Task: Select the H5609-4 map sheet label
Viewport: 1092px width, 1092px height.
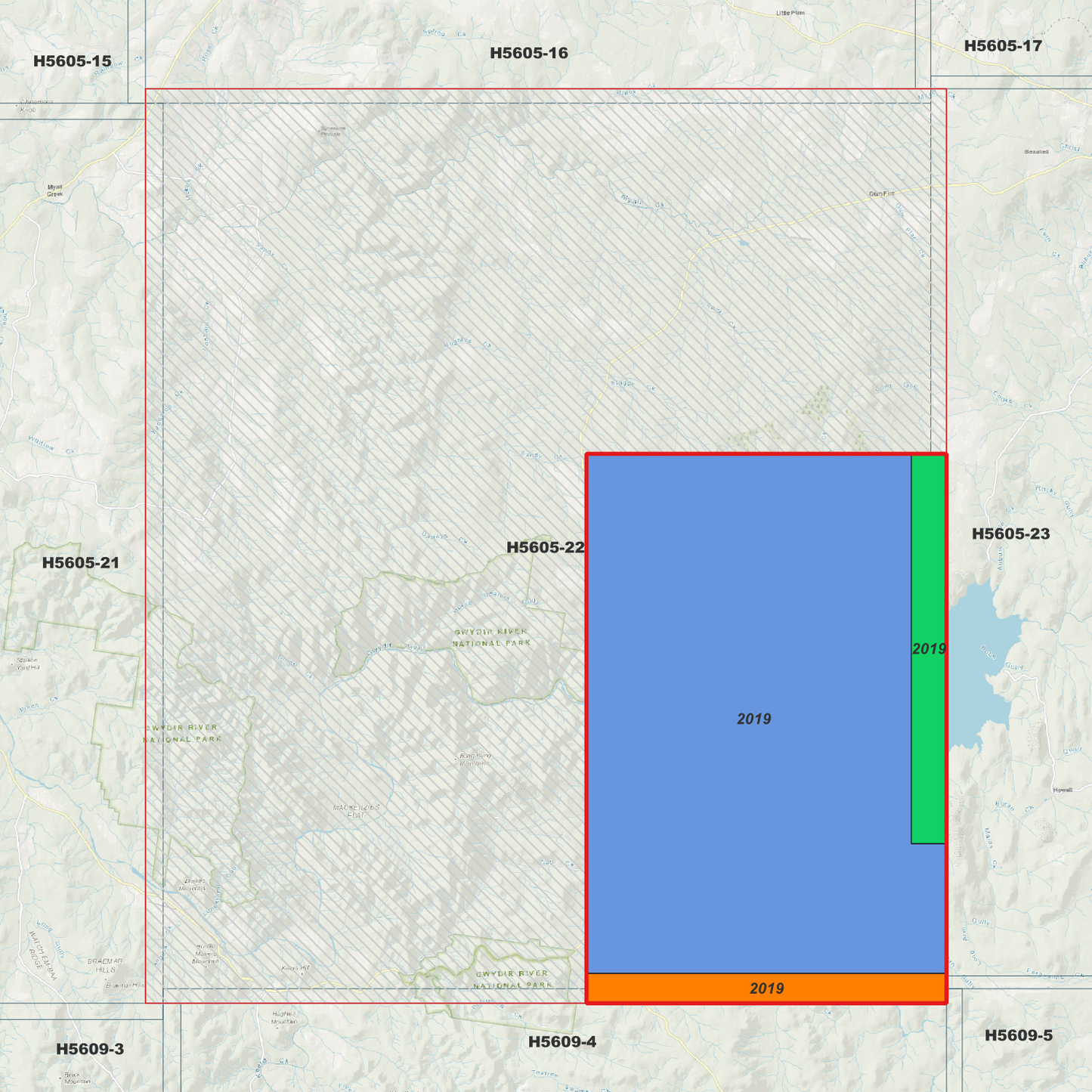Action: [563, 1041]
